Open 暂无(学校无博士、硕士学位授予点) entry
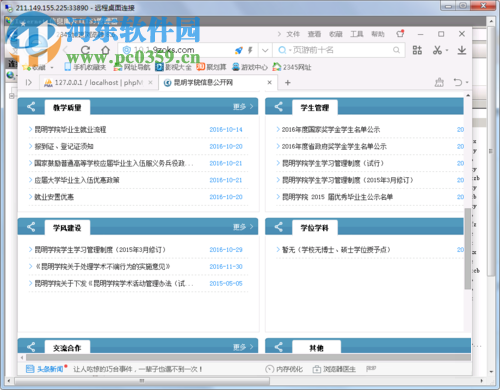This screenshot has width=500, height=390. tap(336, 250)
